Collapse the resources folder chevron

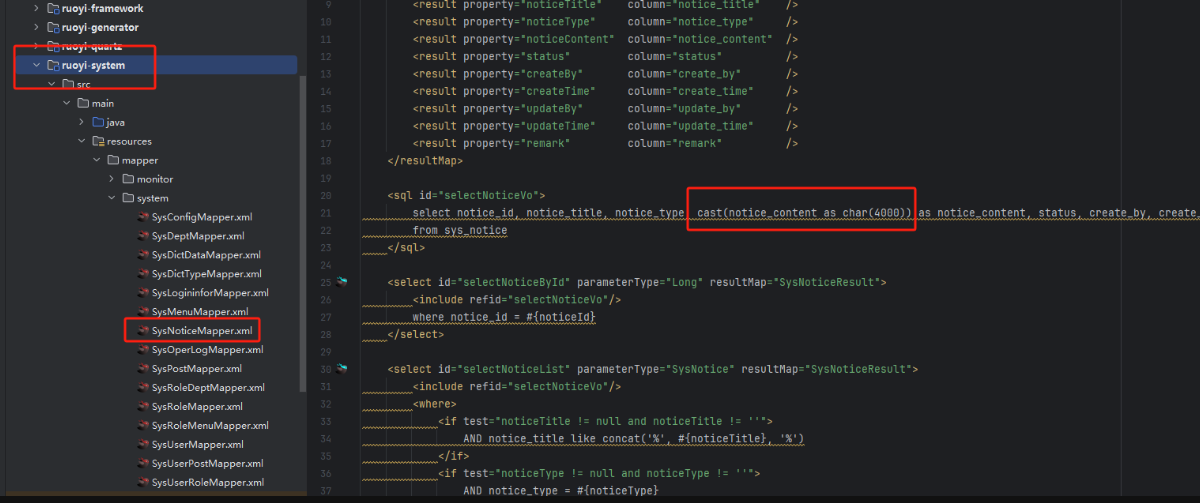pyautogui.click(x=83, y=141)
